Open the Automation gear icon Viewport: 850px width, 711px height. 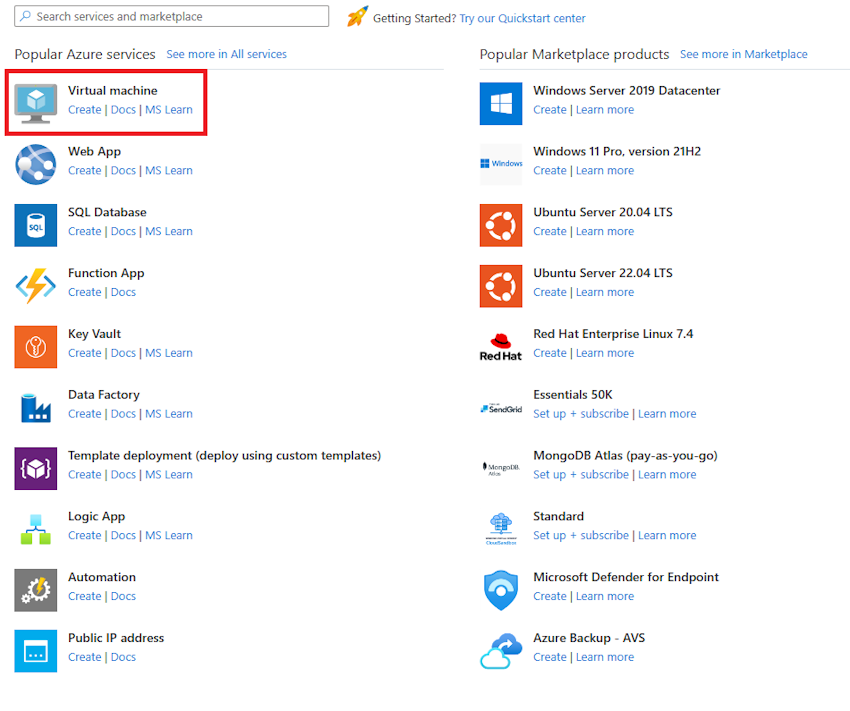pyautogui.click(x=36, y=590)
